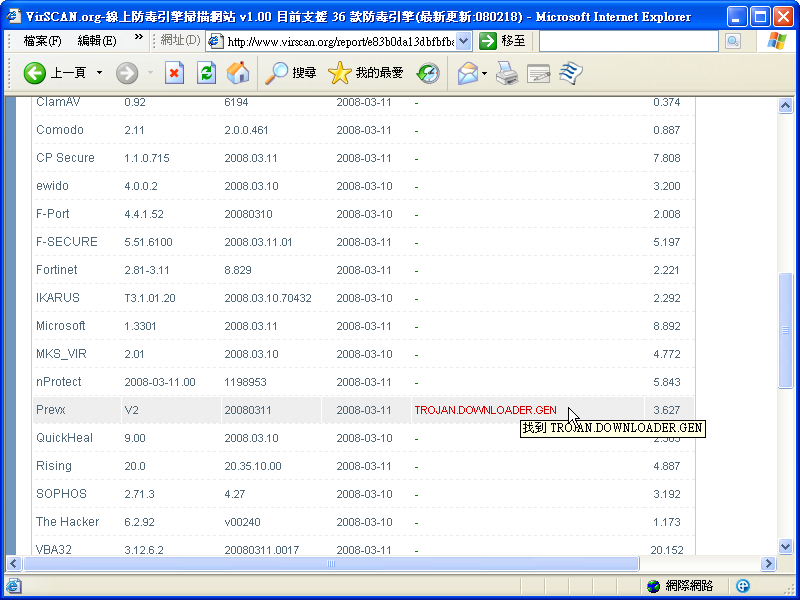Screen dimensions: 800x600
Task: Click the IKARUS engine name
Action: click(x=58, y=297)
